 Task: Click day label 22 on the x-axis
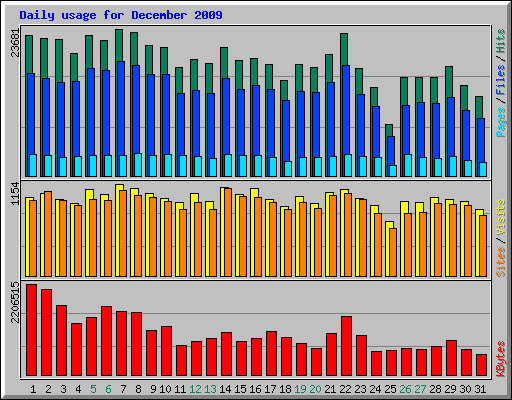point(345,389)
